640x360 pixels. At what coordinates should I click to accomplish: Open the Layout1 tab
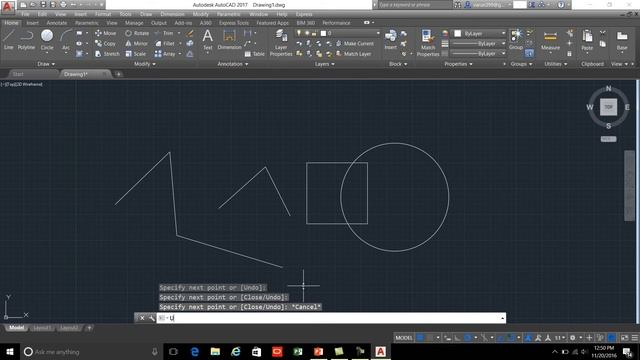(42, 328)
